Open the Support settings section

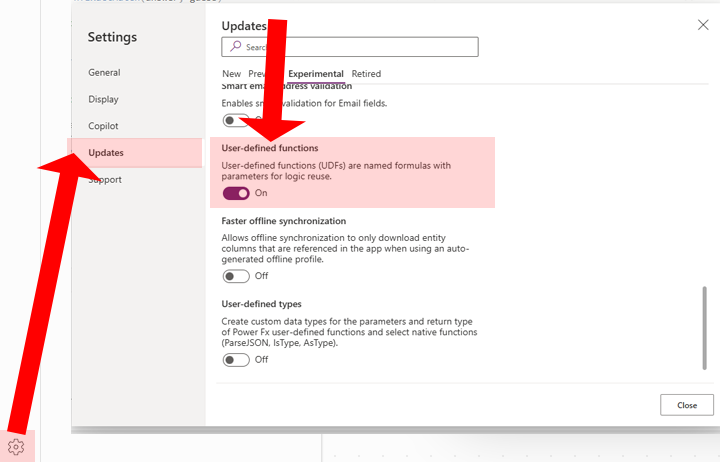tap(106, 180)
